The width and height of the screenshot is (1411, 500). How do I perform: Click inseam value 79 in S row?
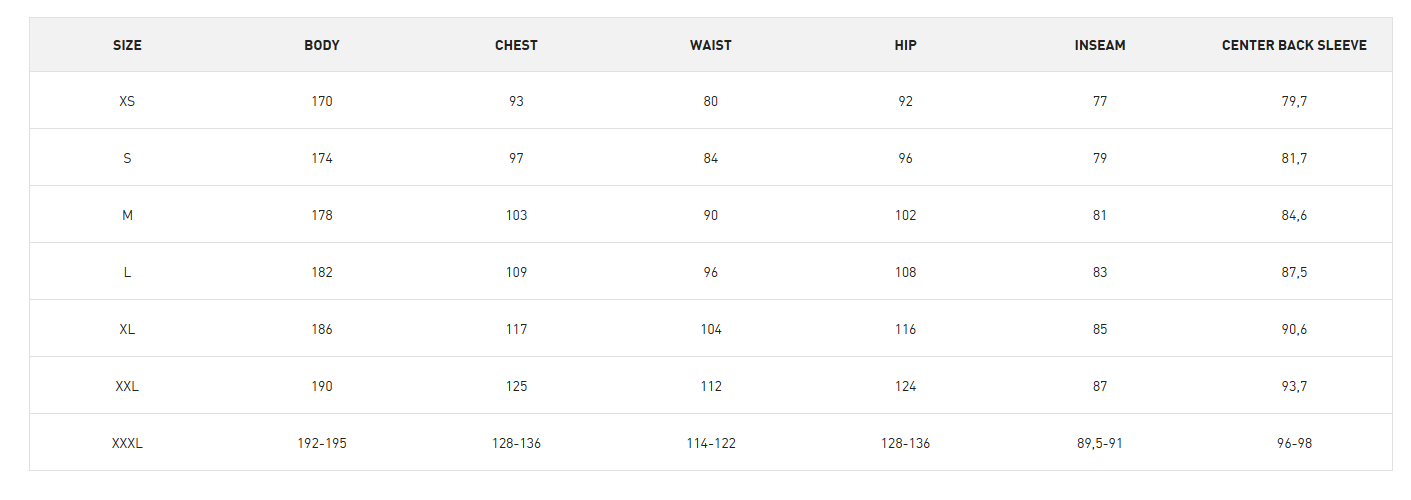point(1100,158)
